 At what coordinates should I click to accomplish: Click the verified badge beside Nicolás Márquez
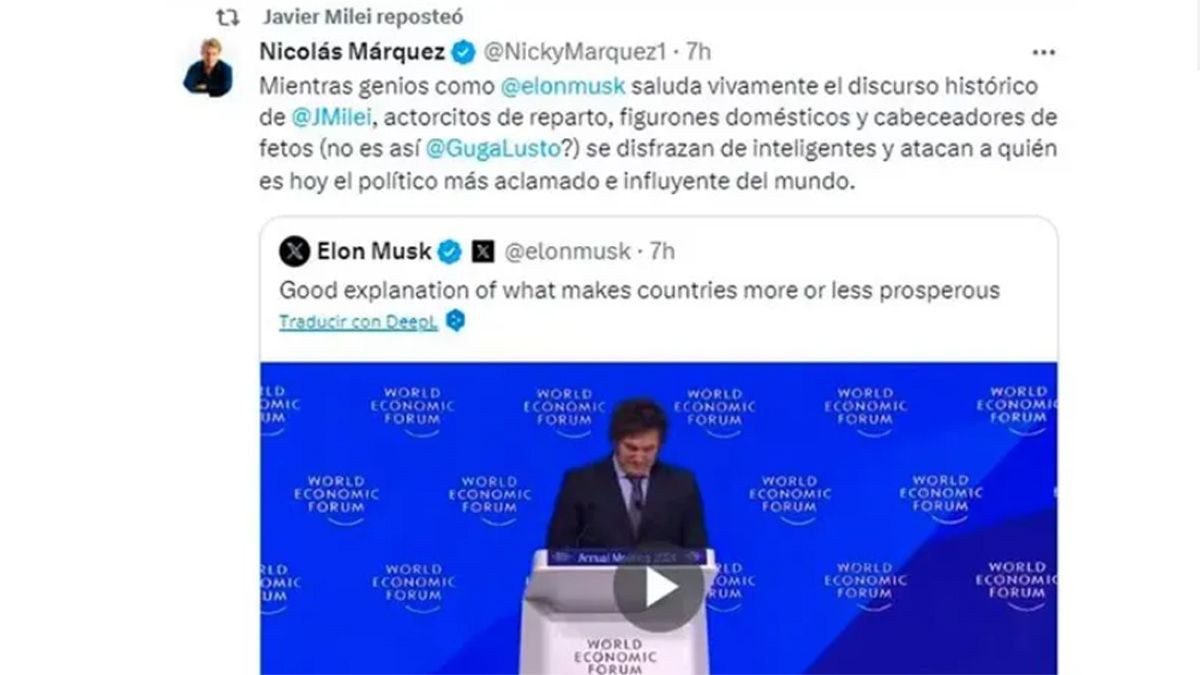(462, 51)
